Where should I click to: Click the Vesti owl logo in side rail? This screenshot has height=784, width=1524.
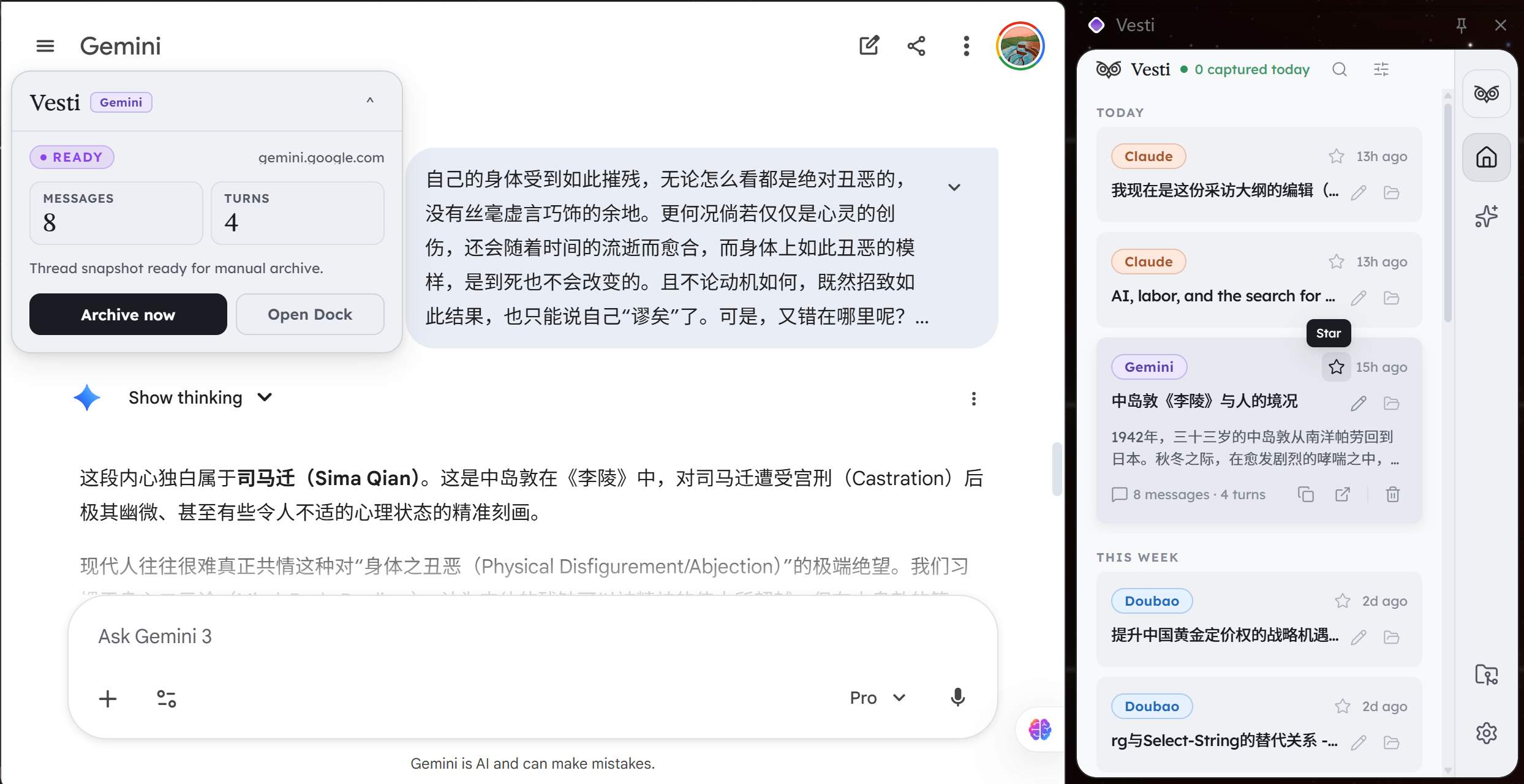pos(1486,94)
